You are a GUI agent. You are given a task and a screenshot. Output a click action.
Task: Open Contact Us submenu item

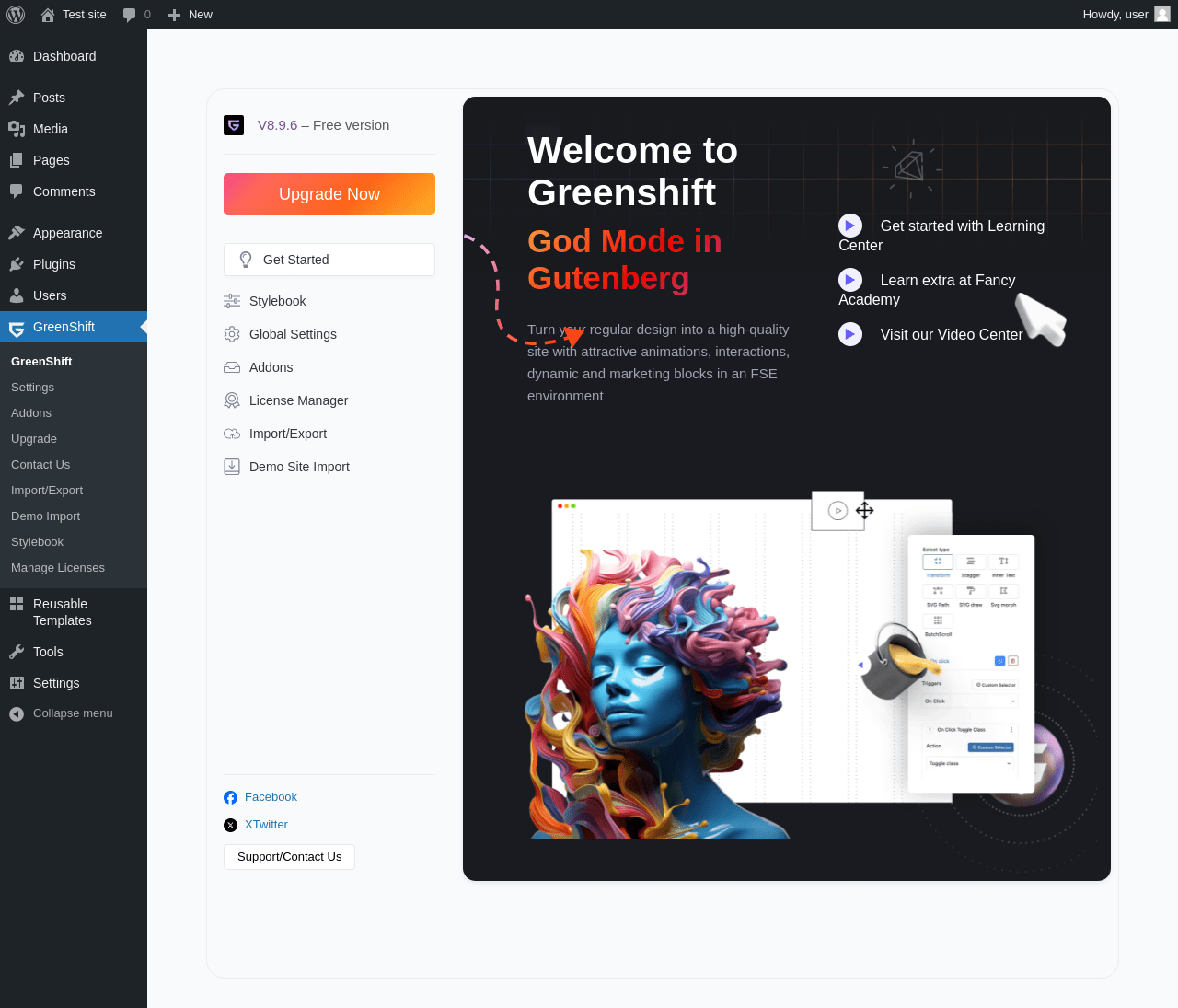coord(40,465)
